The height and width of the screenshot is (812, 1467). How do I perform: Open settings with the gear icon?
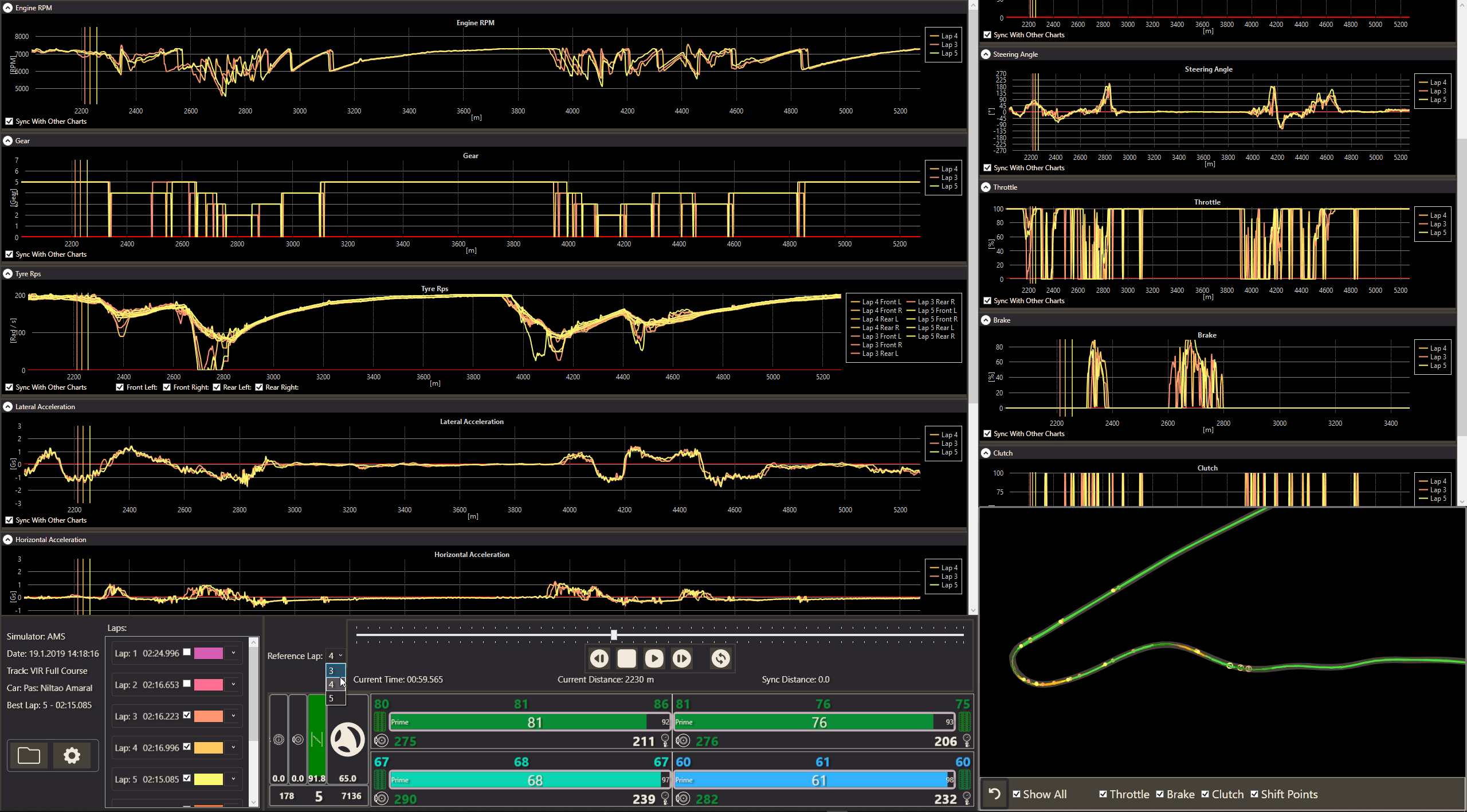[x=72, y=755]
